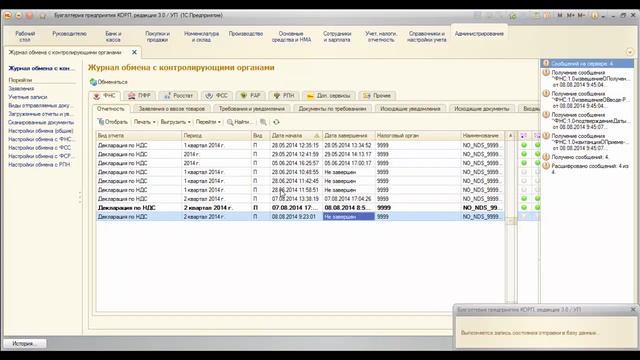The width and height of the screenshot is (640, 360).
Task: Click the Налоговый орган column header
Action: tap(418, 136)
